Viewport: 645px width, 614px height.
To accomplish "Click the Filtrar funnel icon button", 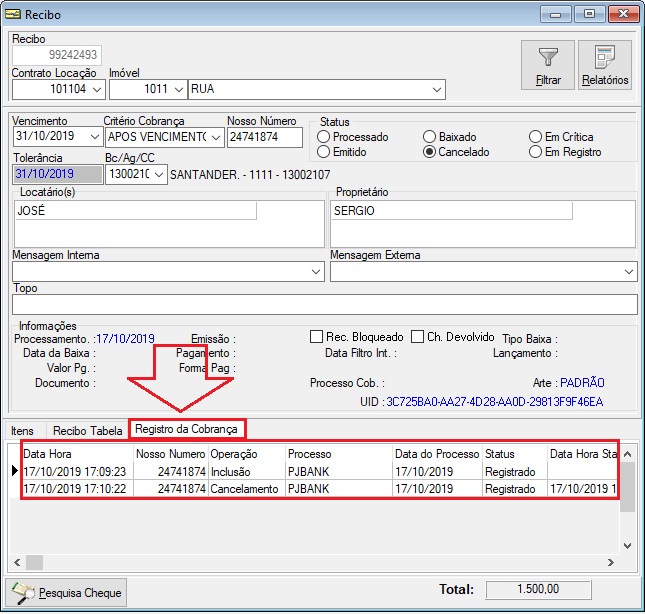I will [548, 66].
